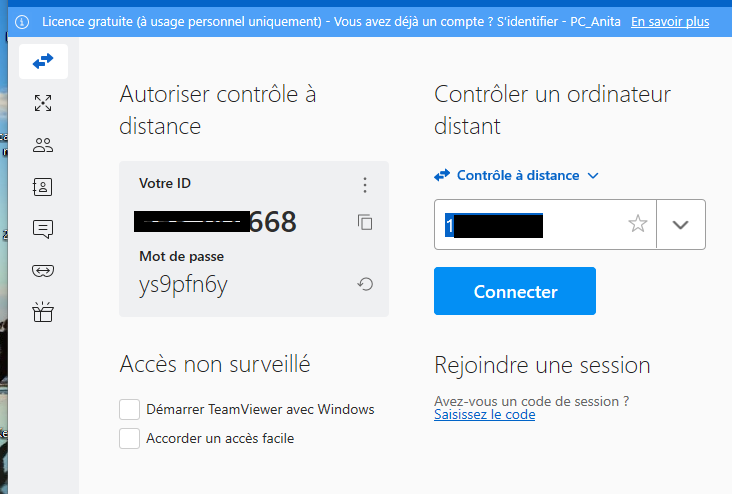
Task: Open the gift box icon in sidebar
Action: 43,313
